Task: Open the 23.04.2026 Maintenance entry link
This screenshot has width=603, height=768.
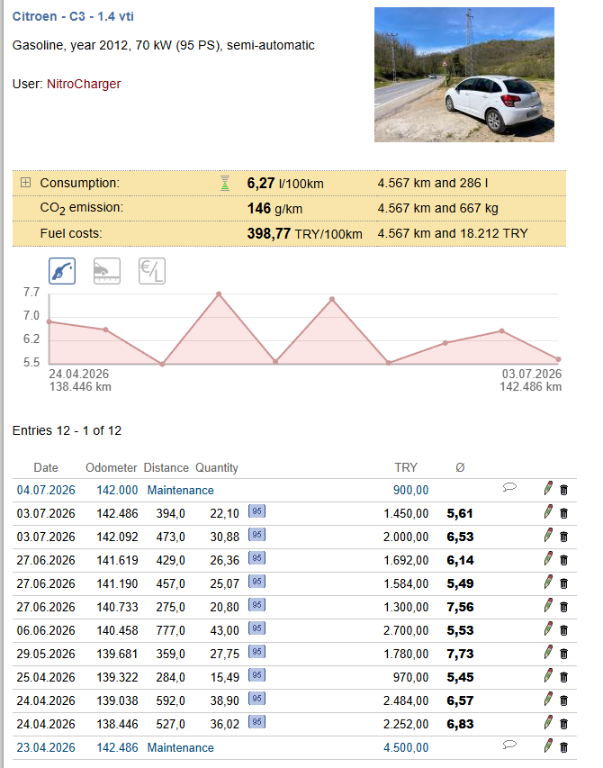Action: [x=180, y=748]
